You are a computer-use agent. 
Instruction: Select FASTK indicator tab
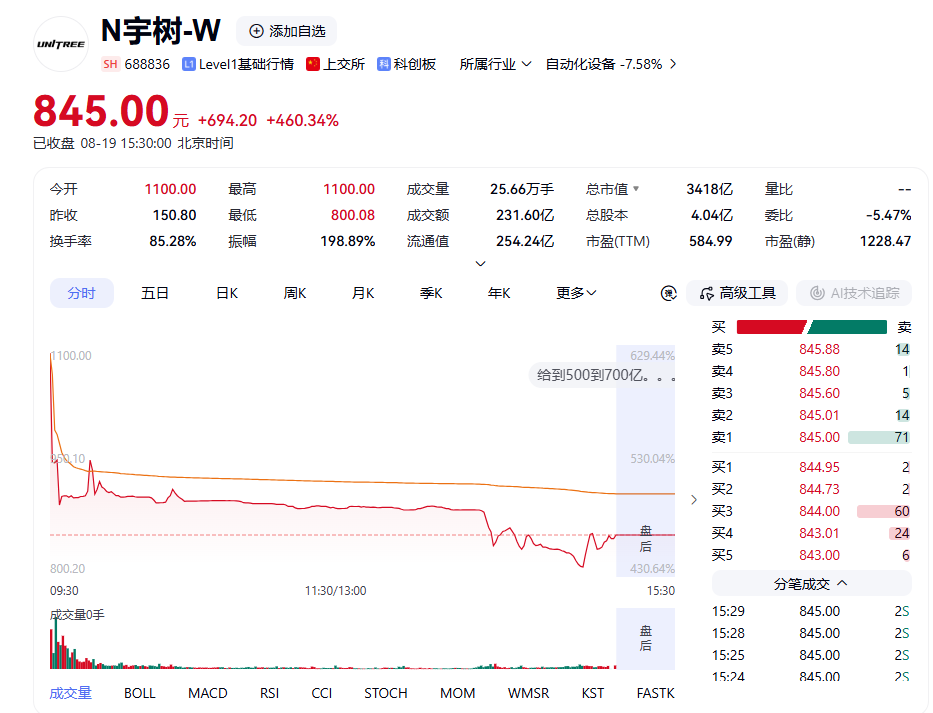point(655,693)
